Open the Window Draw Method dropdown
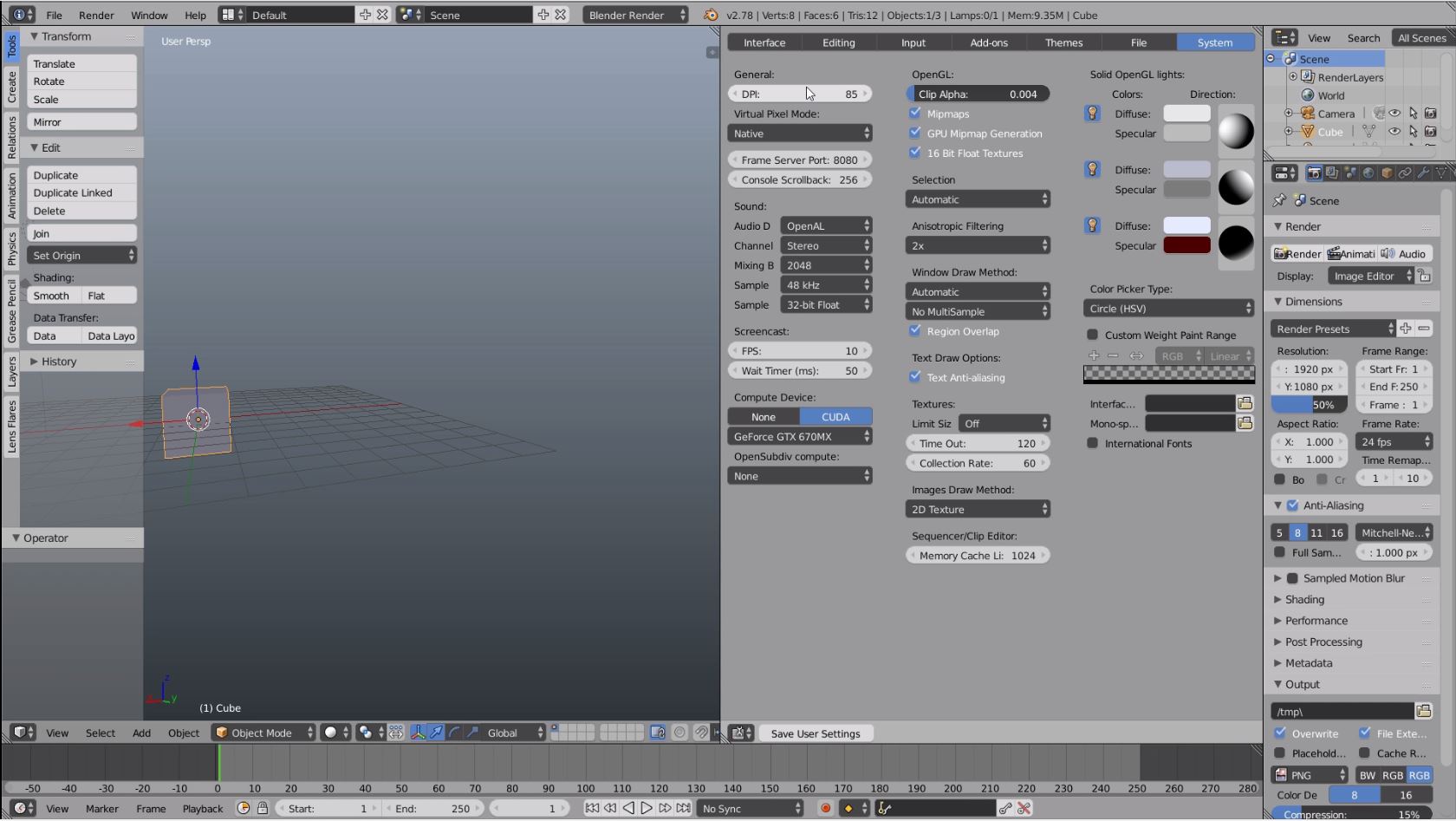The image size is (1456, 821). click(x=978, y=291)
